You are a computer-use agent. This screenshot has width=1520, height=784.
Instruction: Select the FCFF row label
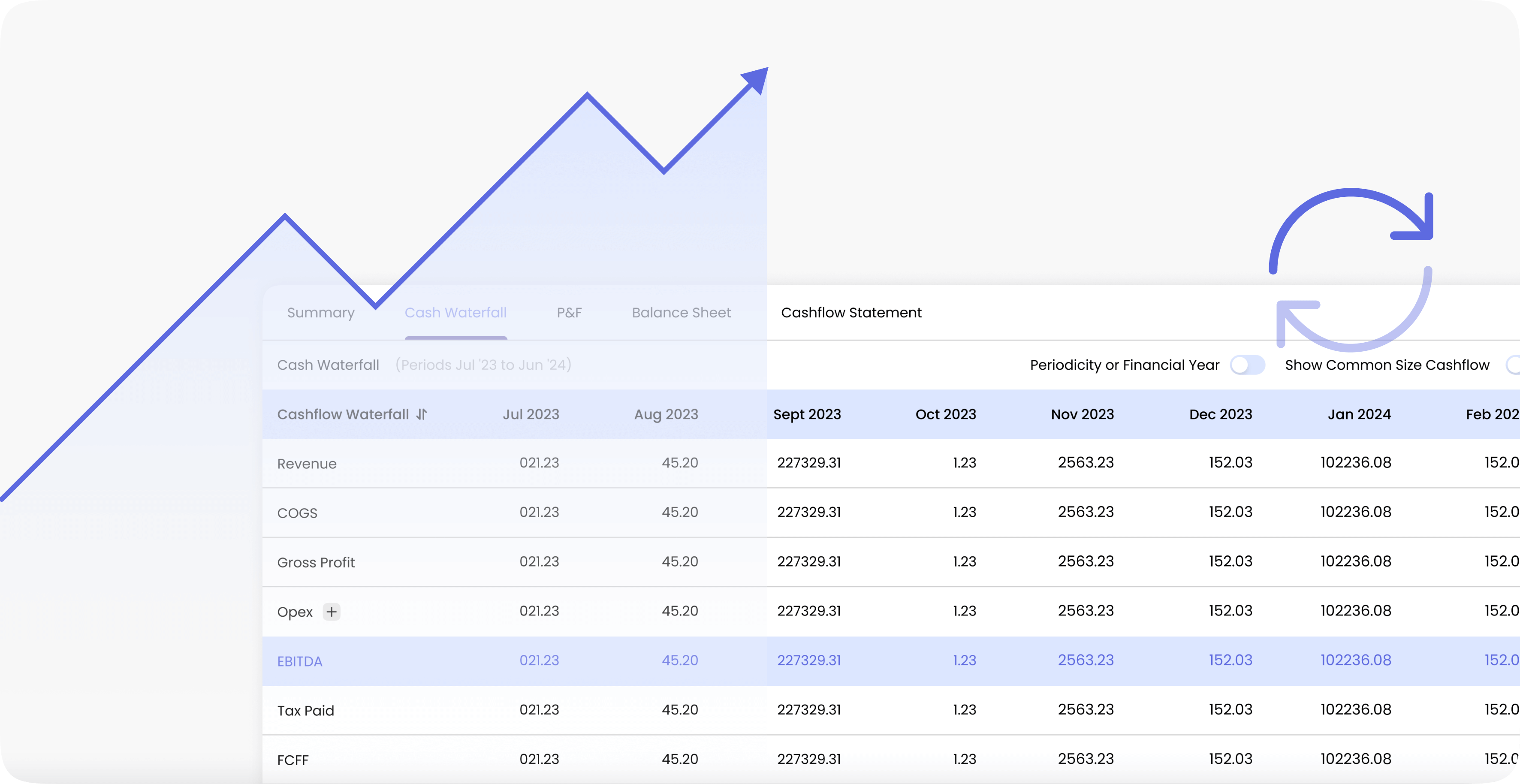pyautogui.click(x=293, y=760)
